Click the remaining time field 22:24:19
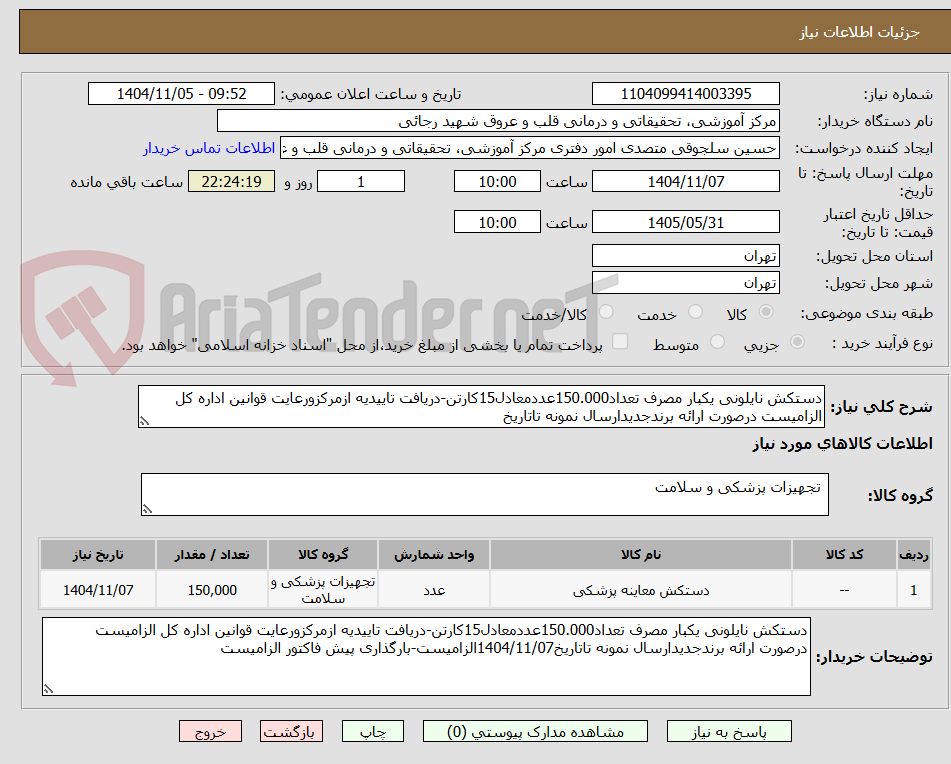 232,181
